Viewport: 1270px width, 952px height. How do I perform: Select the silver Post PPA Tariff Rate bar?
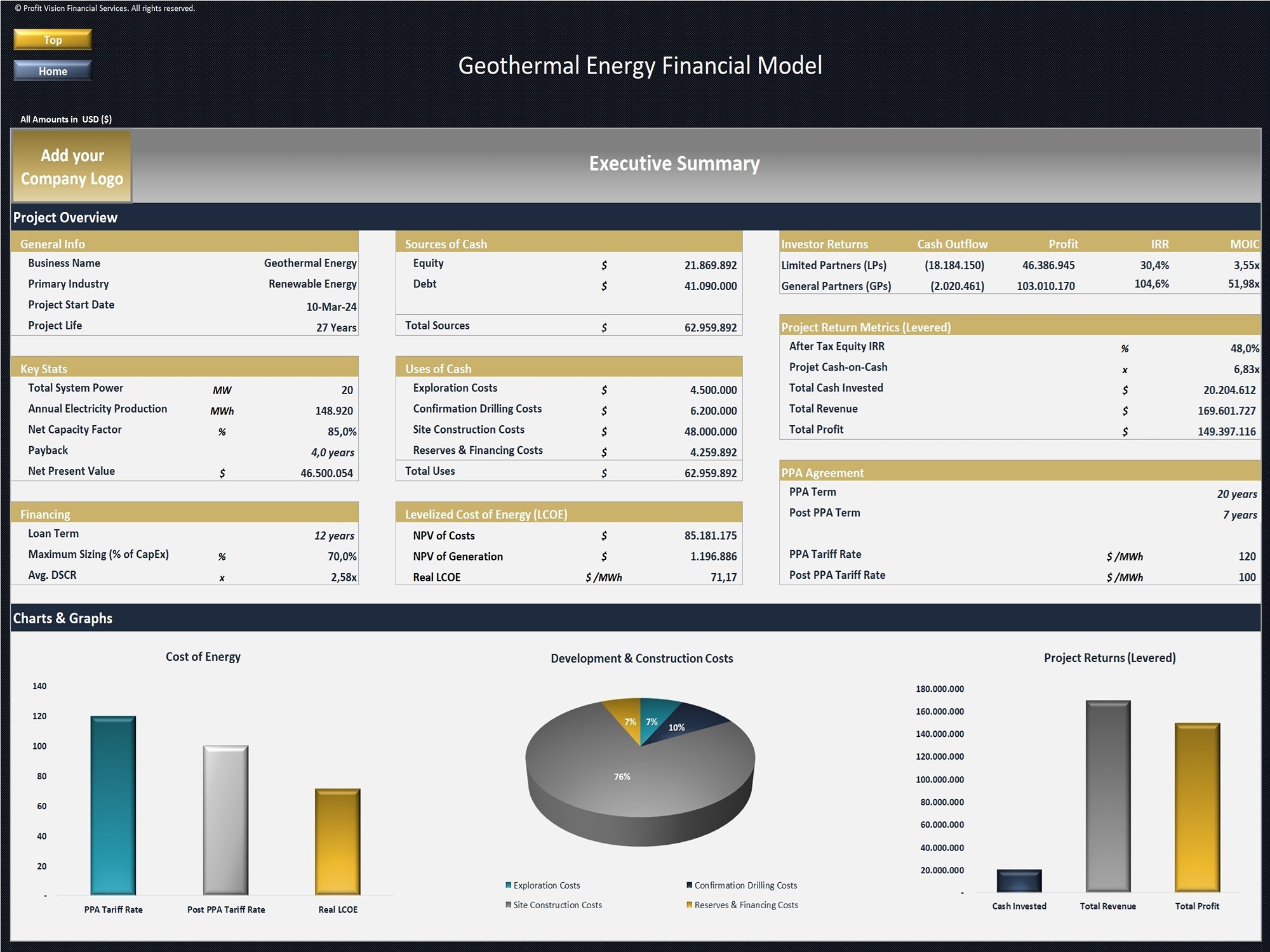tap(225, 820)
